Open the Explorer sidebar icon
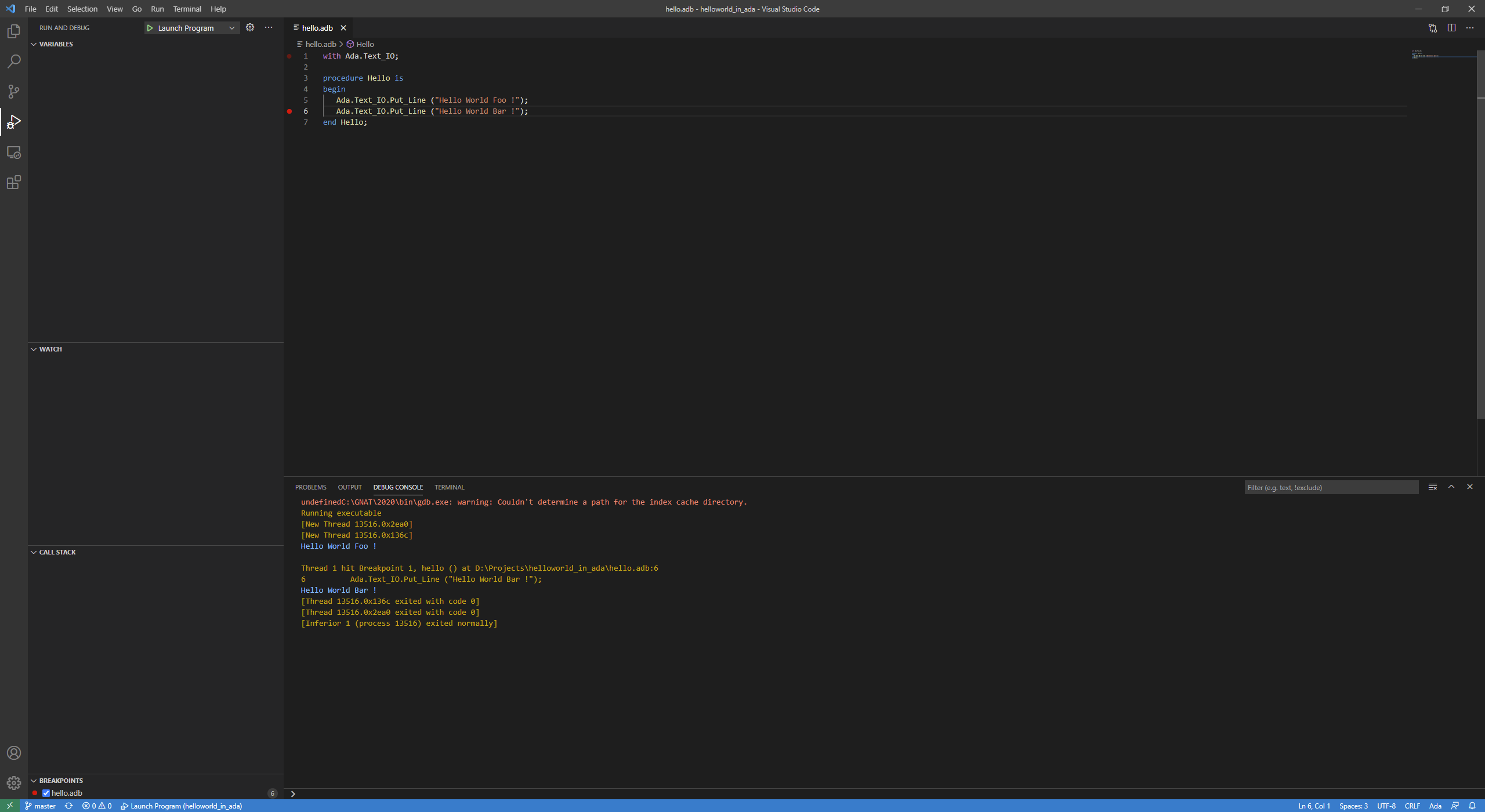 pos(14,31)
